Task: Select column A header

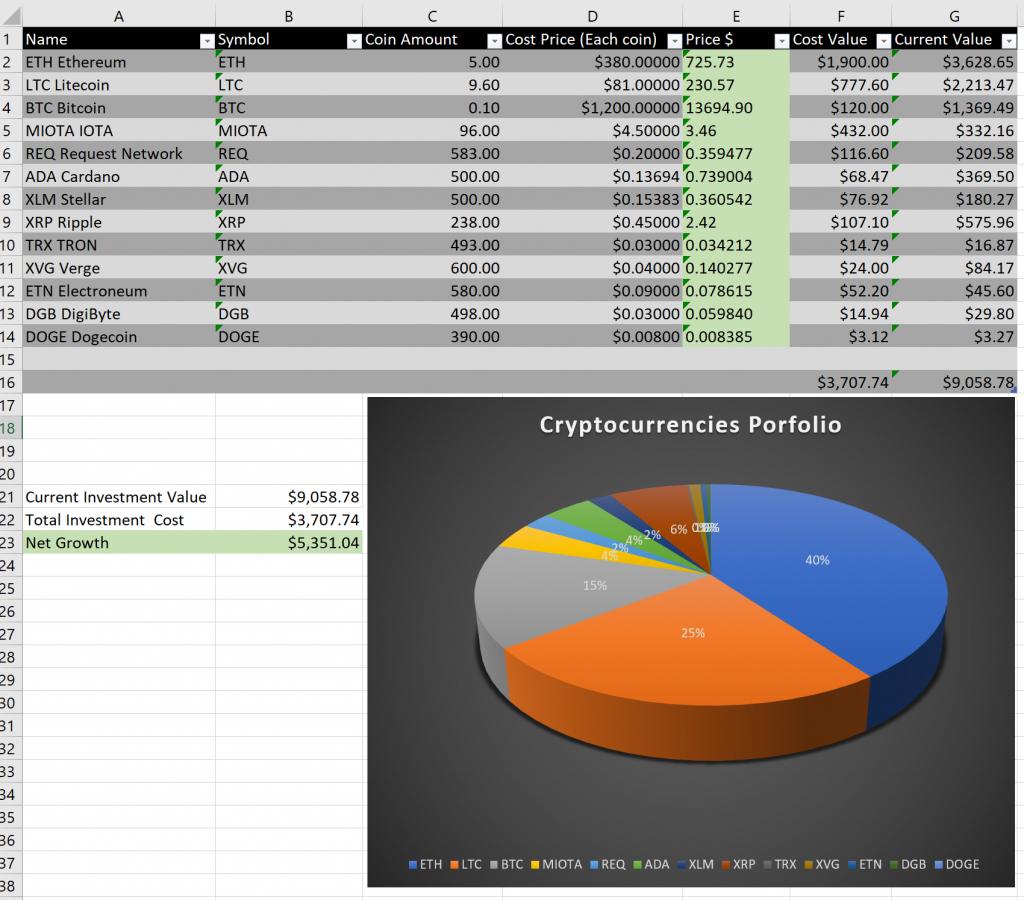Action: 119,16
